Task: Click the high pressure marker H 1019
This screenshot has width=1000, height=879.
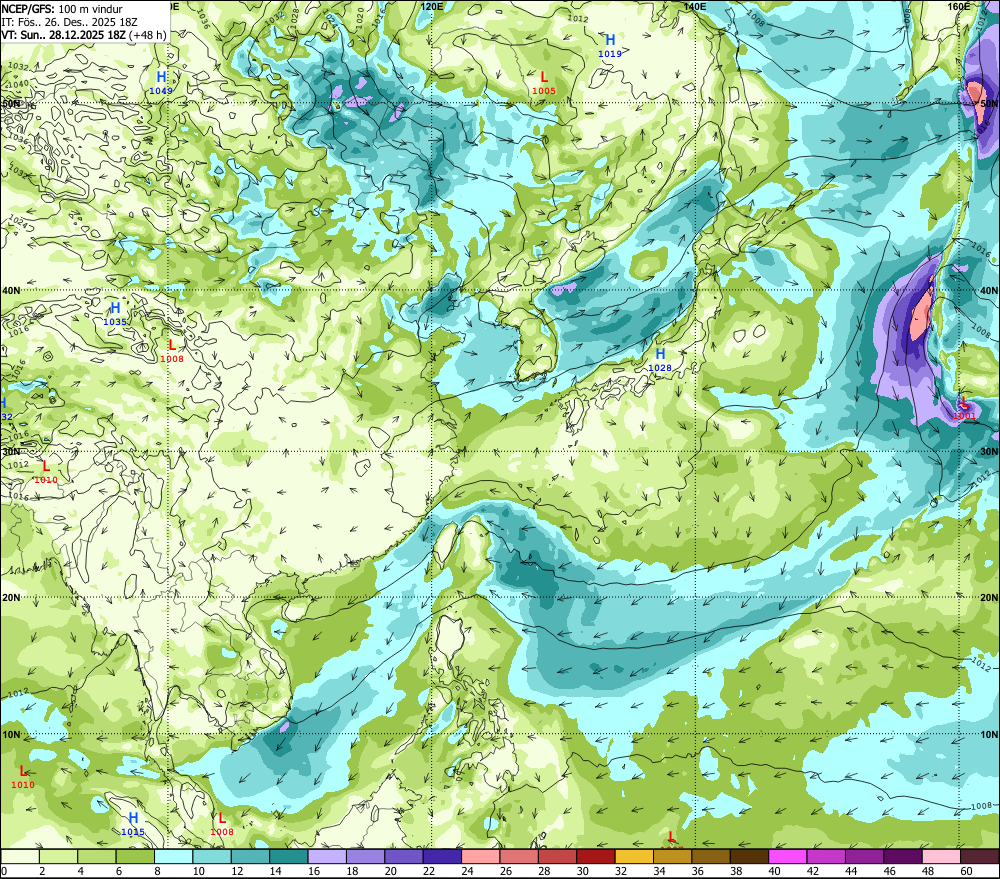Action: click(x=610, y=46)
